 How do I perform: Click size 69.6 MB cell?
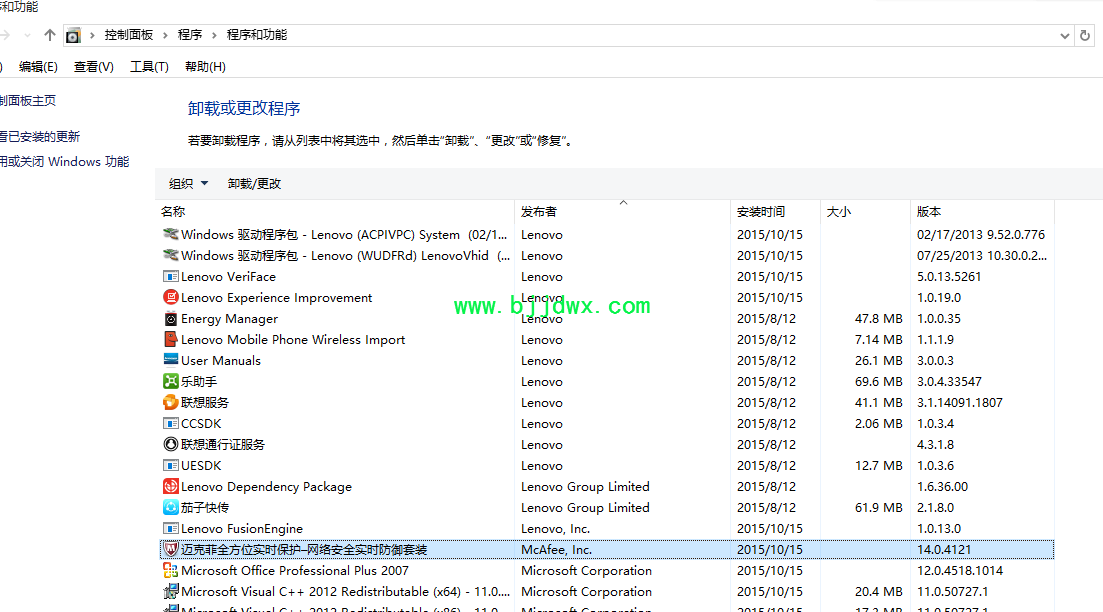(x=879, y=381)
